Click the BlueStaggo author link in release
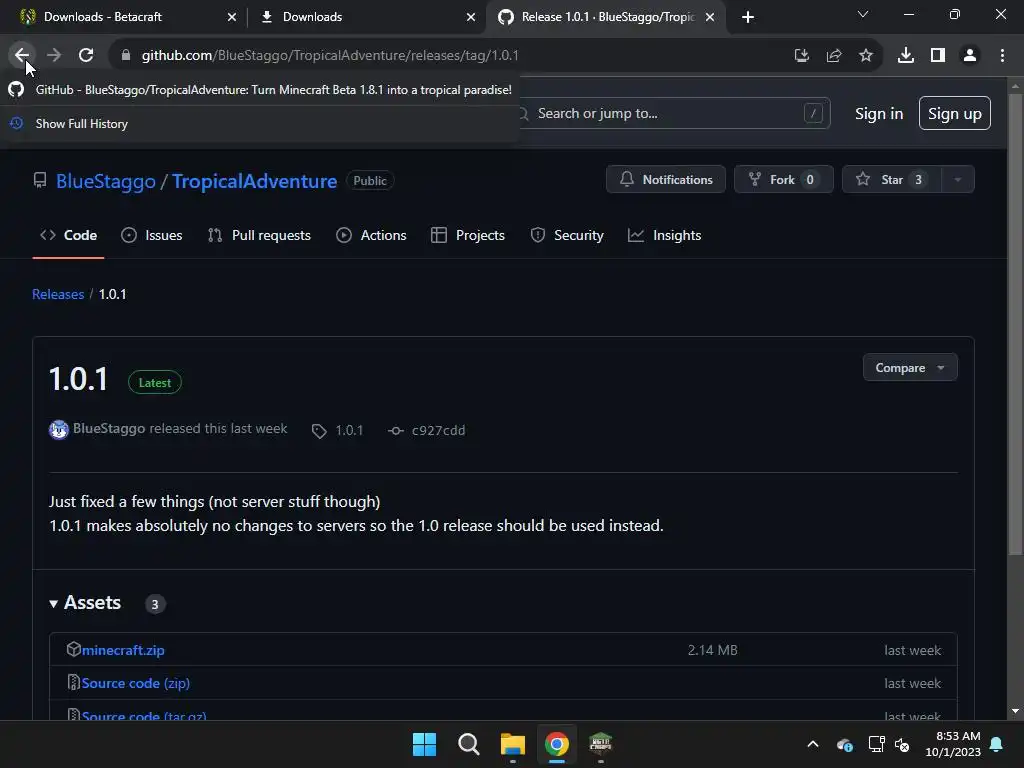This screenshot has width=1024, height=768. [109, 428]
